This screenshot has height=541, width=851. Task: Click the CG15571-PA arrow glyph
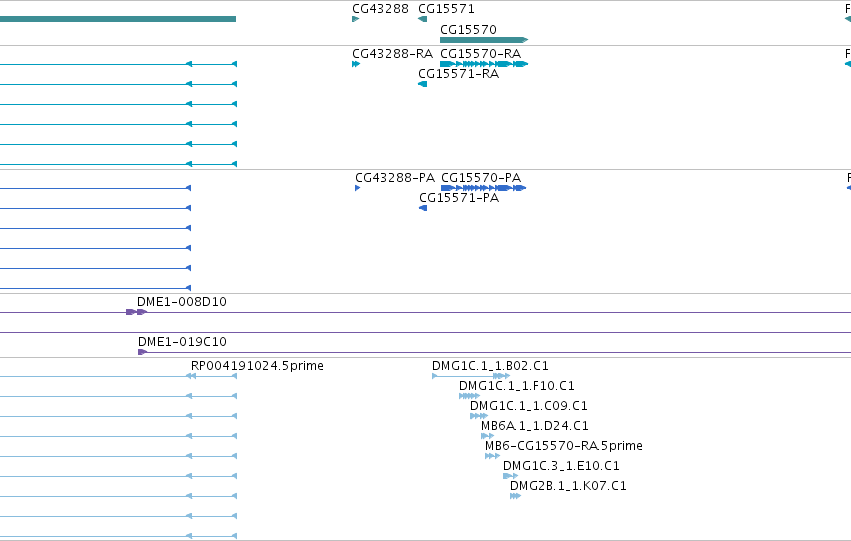tap(423, 208)
